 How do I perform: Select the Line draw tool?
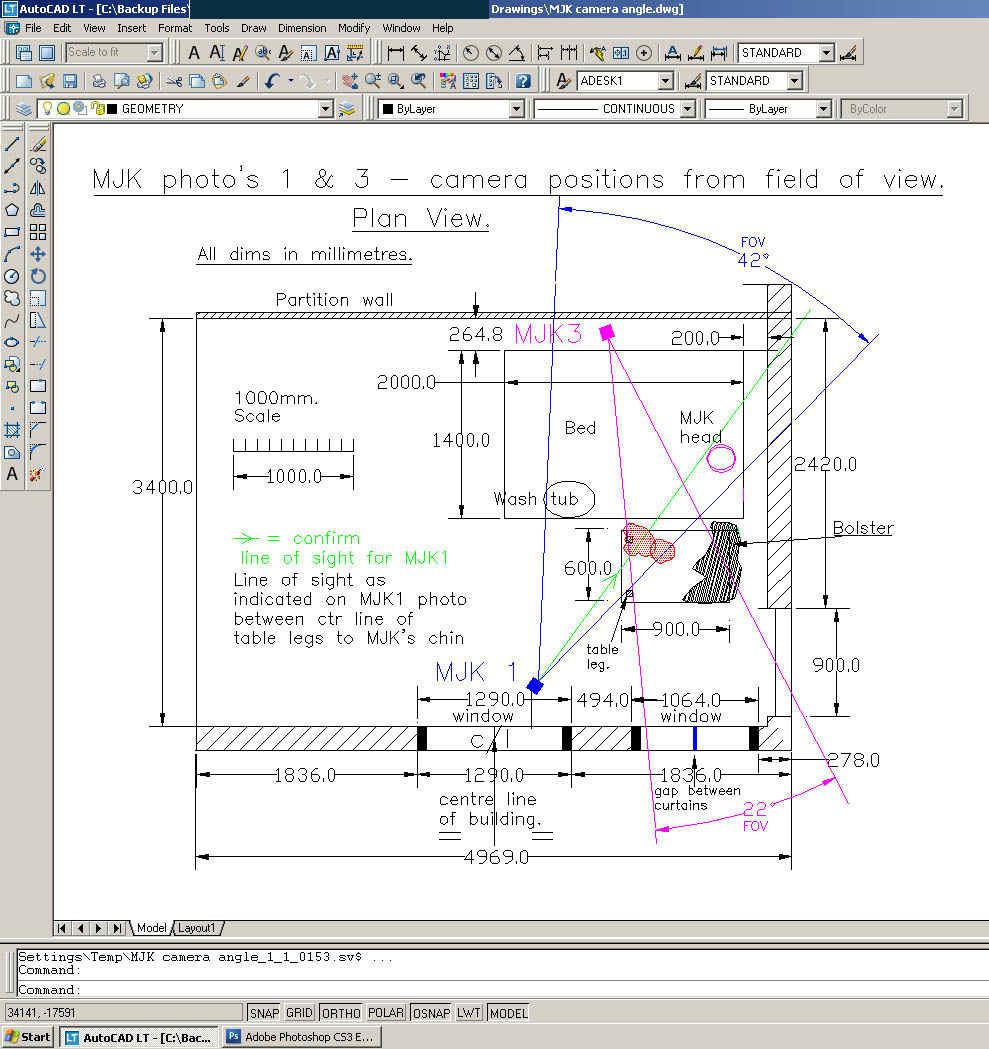pos(12,145)
